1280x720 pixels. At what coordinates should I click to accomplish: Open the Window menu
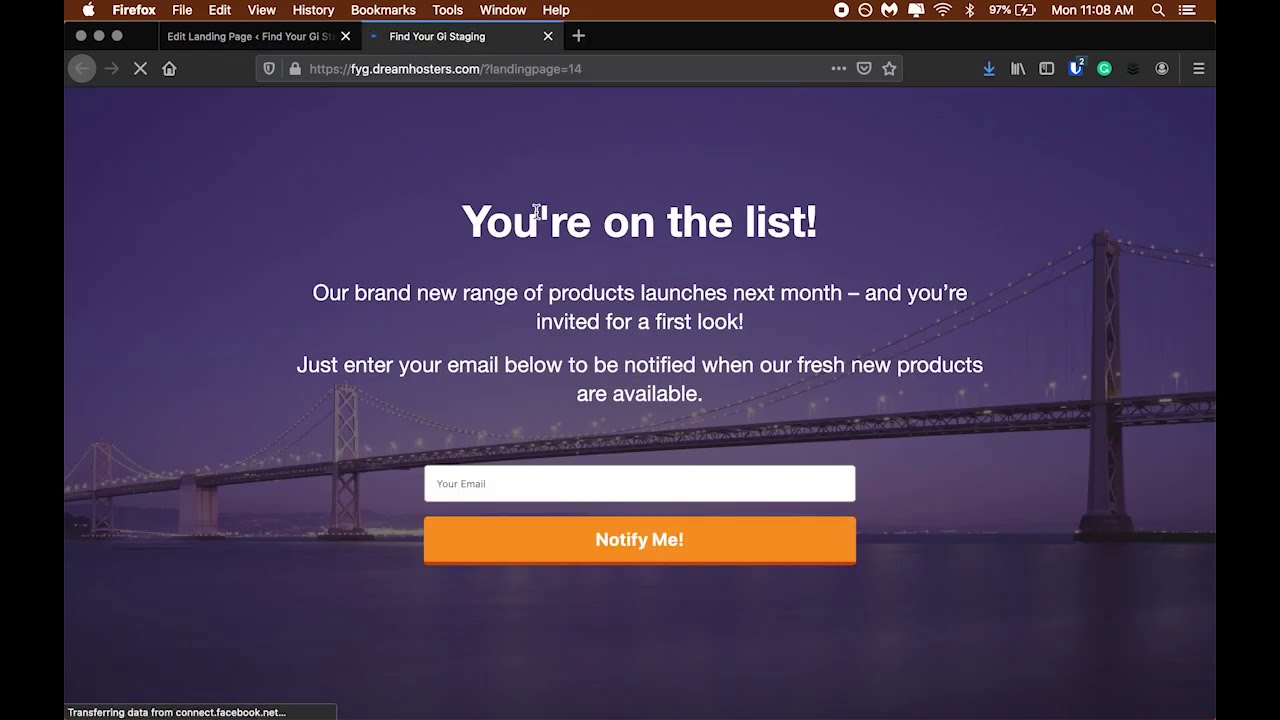click(503, 10)
